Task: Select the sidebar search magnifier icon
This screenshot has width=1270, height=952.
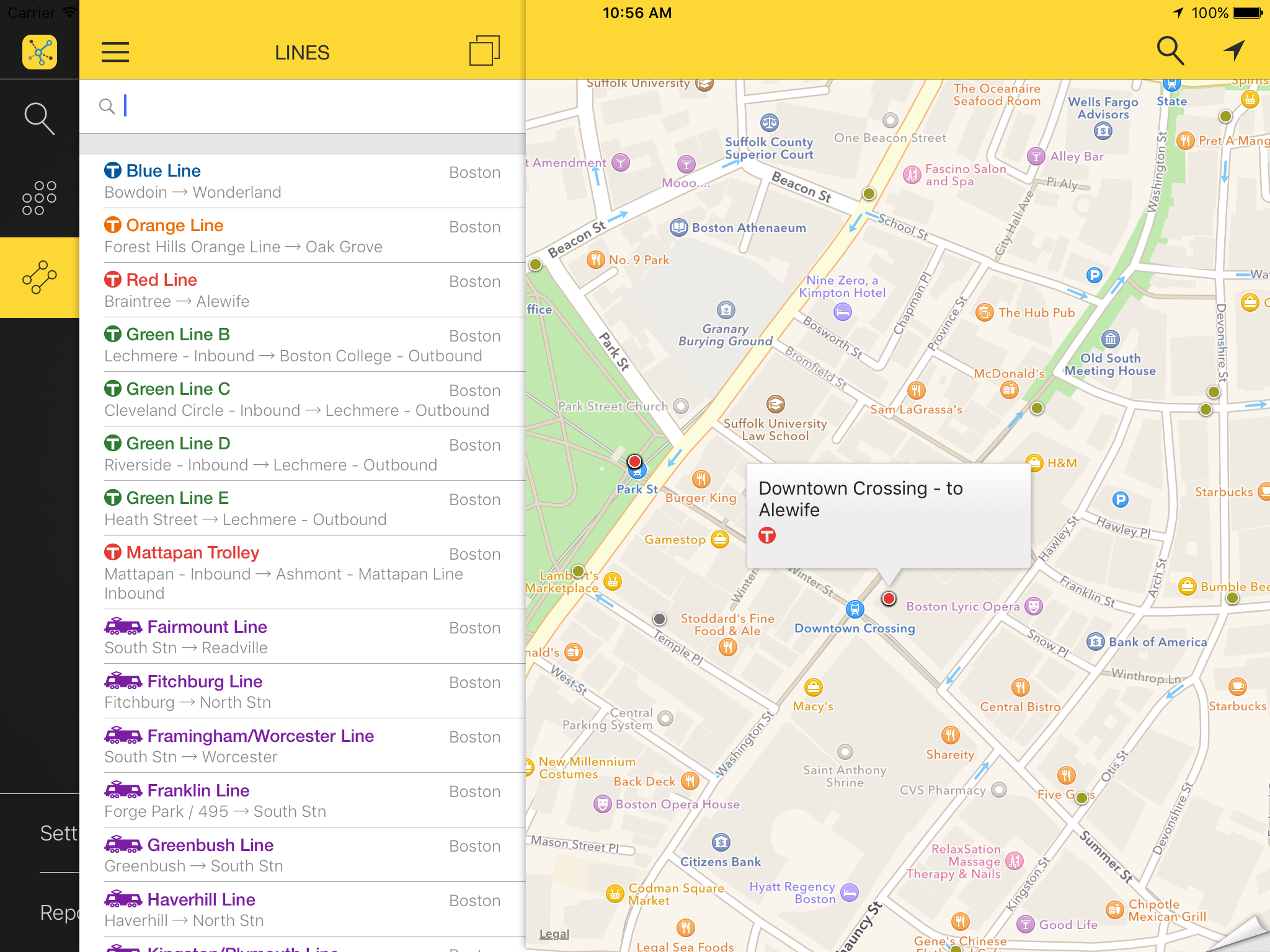Action: tap(40, 118)
